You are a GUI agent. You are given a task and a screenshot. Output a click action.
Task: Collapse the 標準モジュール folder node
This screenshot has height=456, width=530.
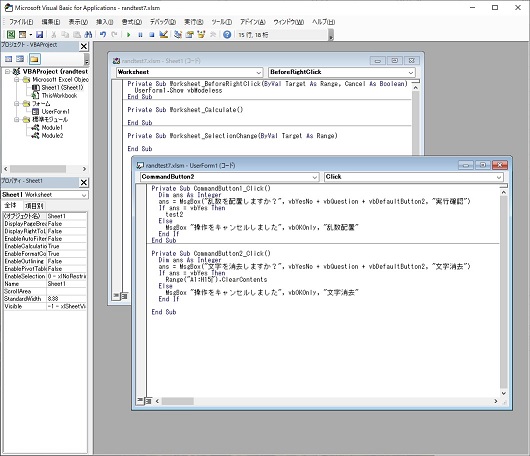16,120
